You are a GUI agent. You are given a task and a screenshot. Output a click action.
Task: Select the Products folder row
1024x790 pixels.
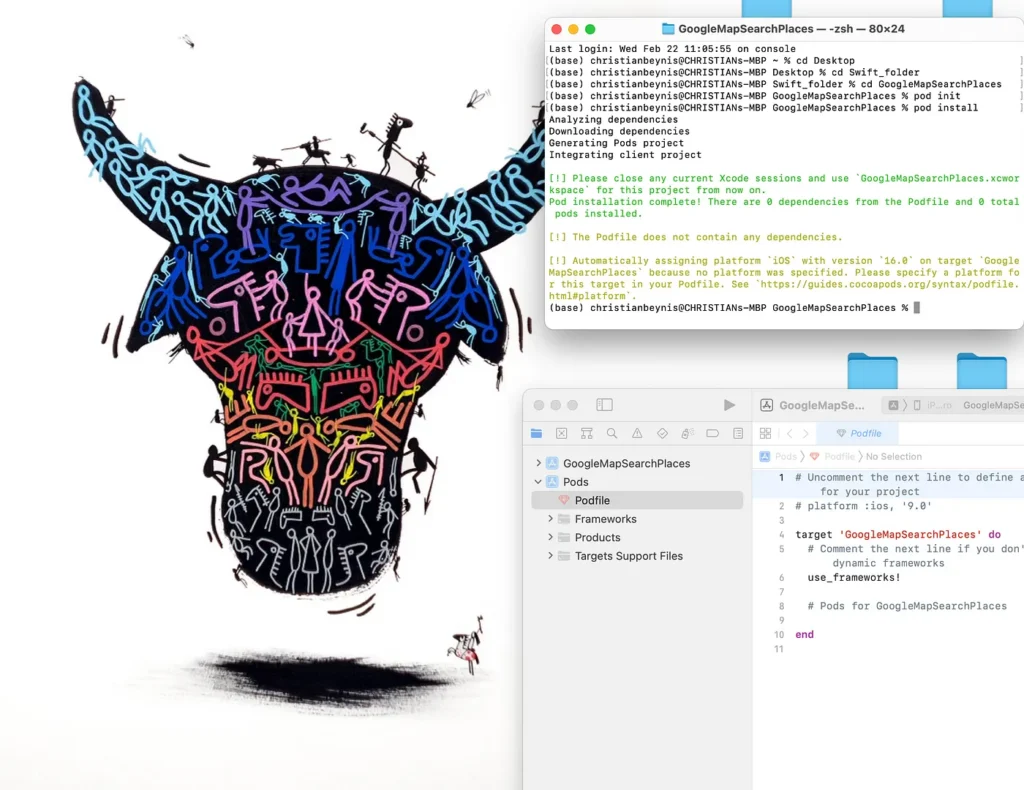click(637, 537)
